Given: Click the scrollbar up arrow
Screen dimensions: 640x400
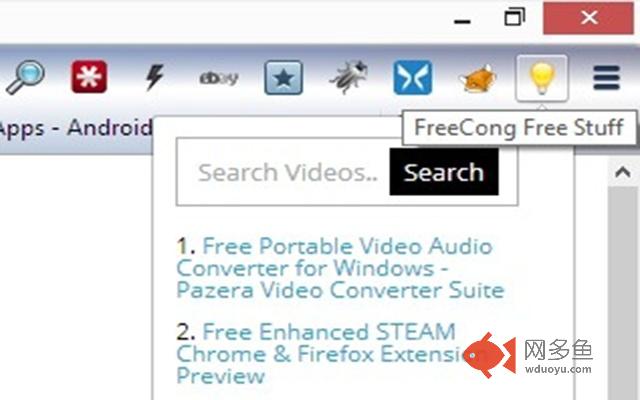Looking at the screenshot, I should click(x=623, y=172).
